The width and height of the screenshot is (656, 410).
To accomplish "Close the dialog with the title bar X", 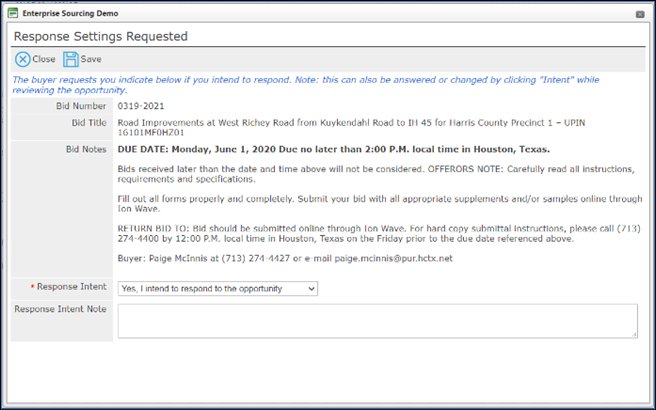I will (x=640, y=14).
